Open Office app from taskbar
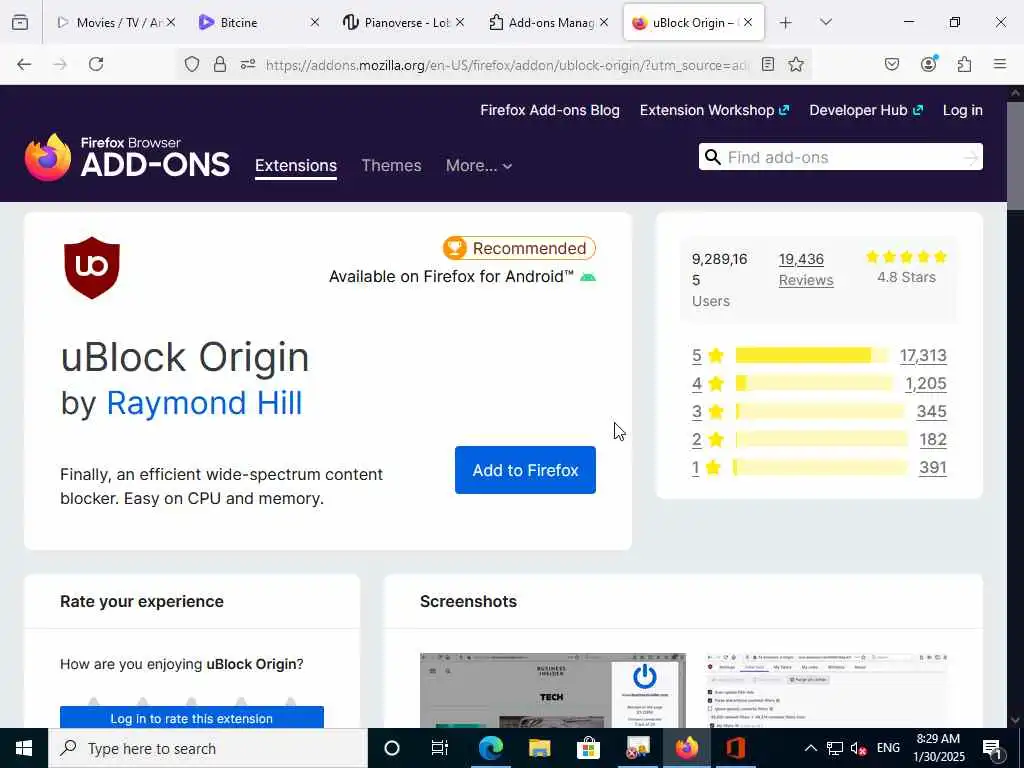The image size is (1024, 768). tap(735, 748)
